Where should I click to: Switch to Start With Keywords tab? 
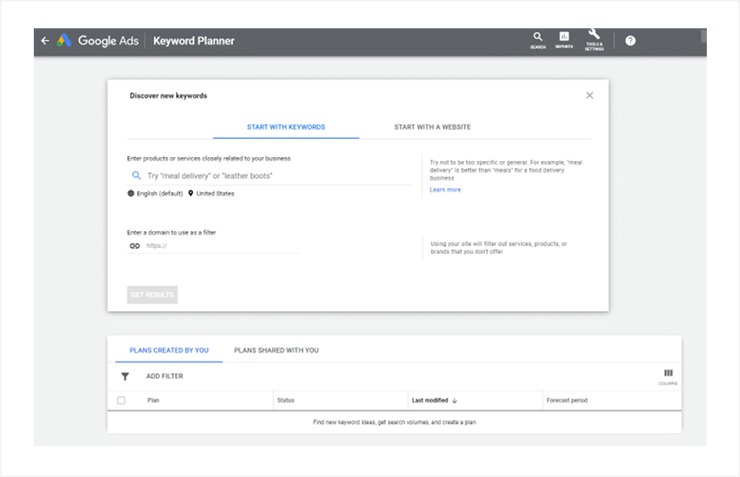click(x=286, y=127)
